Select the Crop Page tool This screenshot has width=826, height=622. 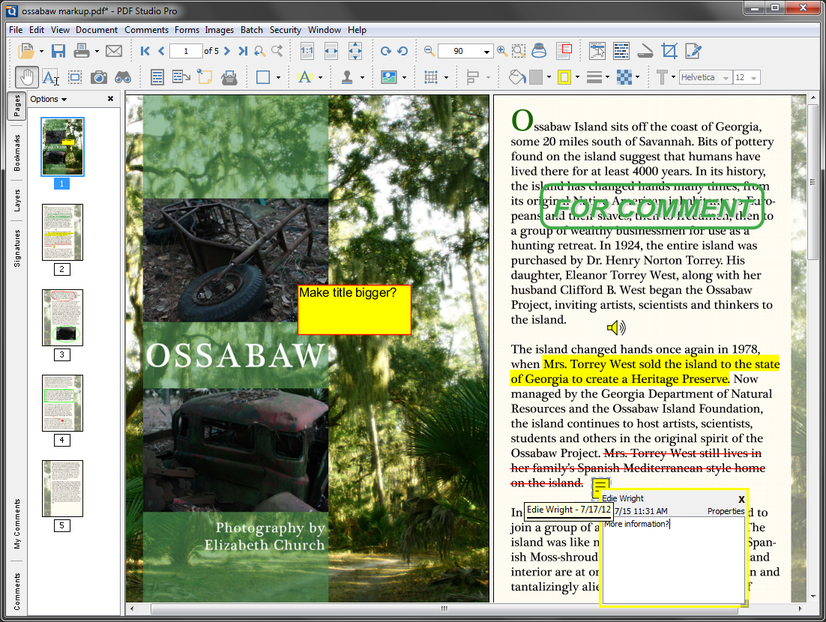click(x=669, y=51)
